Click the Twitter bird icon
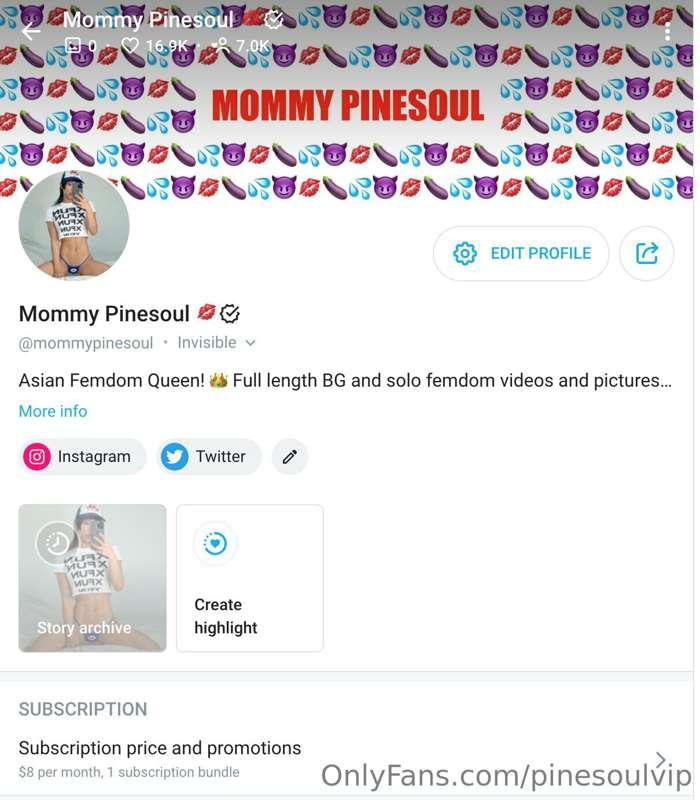The width and height of the screenshot is (700, 800). pyautogui.click(x=175, y=457)
